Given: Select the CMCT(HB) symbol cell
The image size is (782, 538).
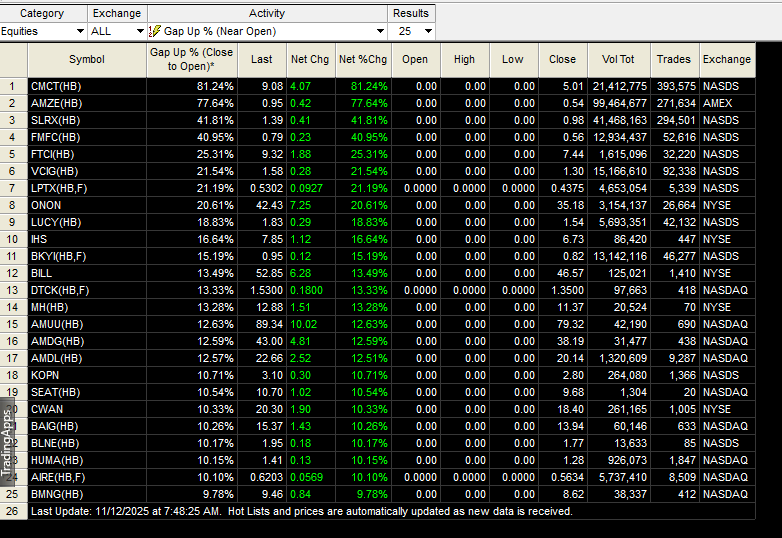Looking at the screenshot, I should (87, 86).
